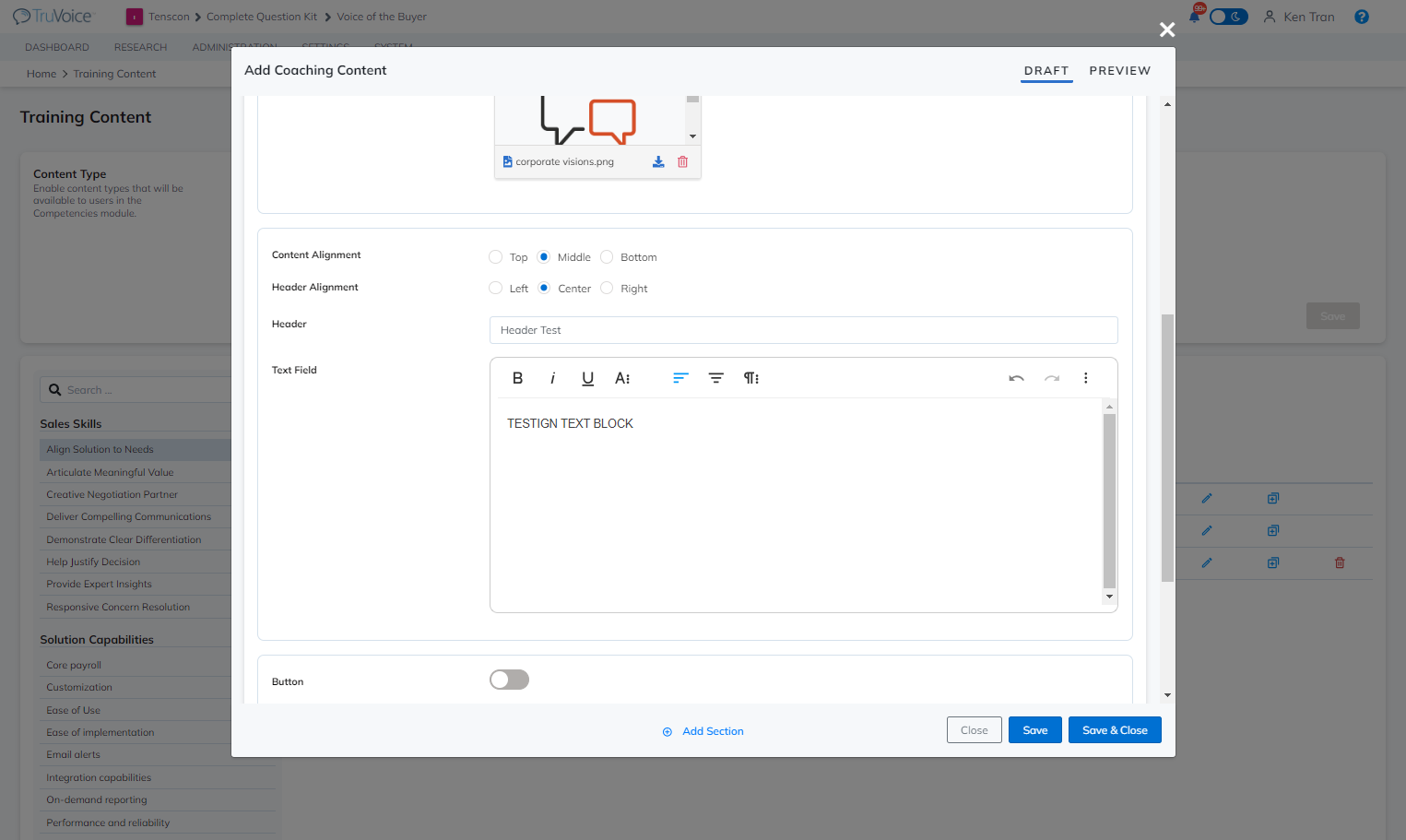This screenshot has width=1406, height=840.
Task: Close the Add Coaching Content dialog with X
Action: (x=1167, y=30)
